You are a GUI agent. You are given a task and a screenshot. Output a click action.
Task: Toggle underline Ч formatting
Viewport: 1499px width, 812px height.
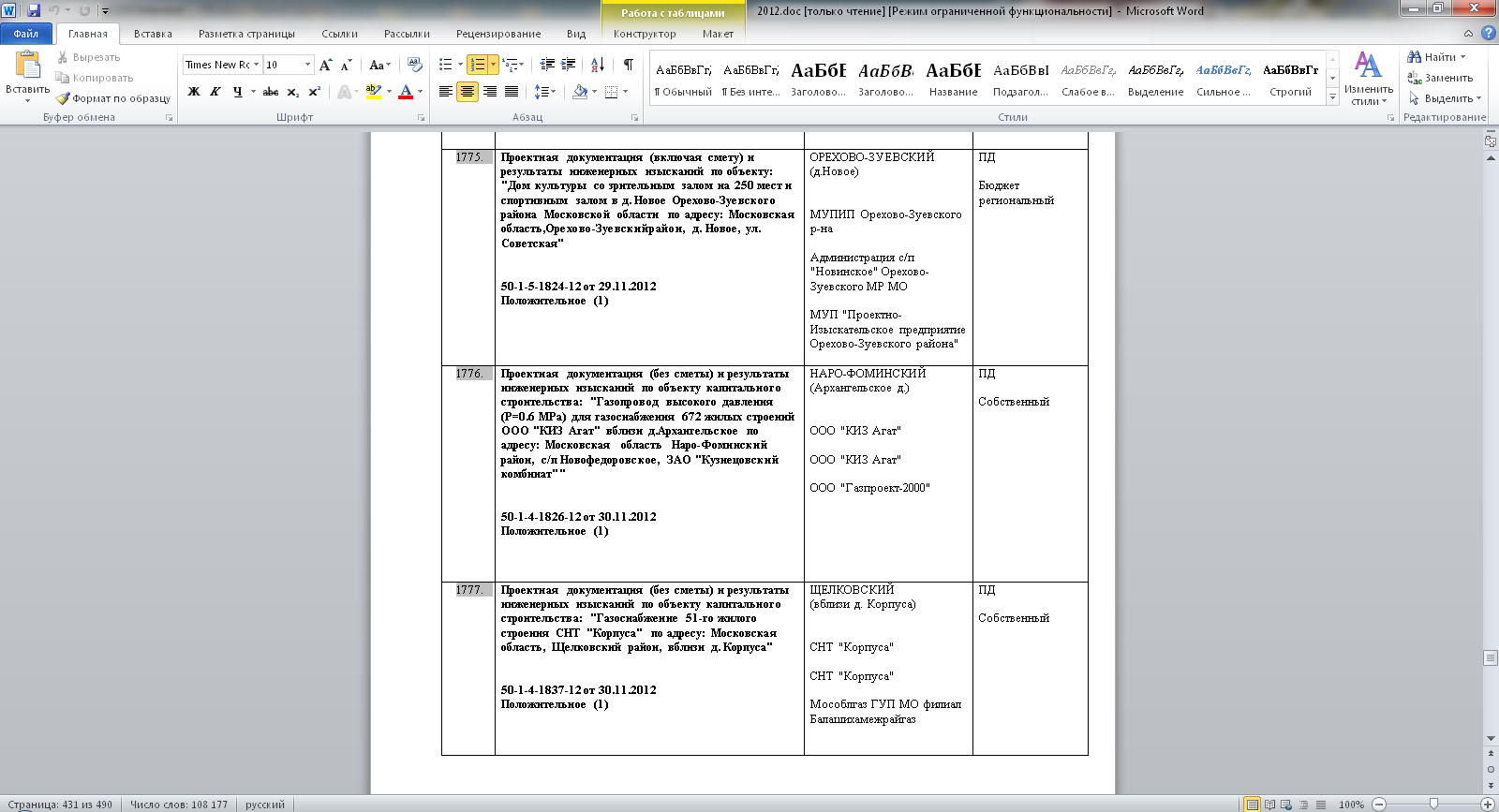[x=237, y=92]
